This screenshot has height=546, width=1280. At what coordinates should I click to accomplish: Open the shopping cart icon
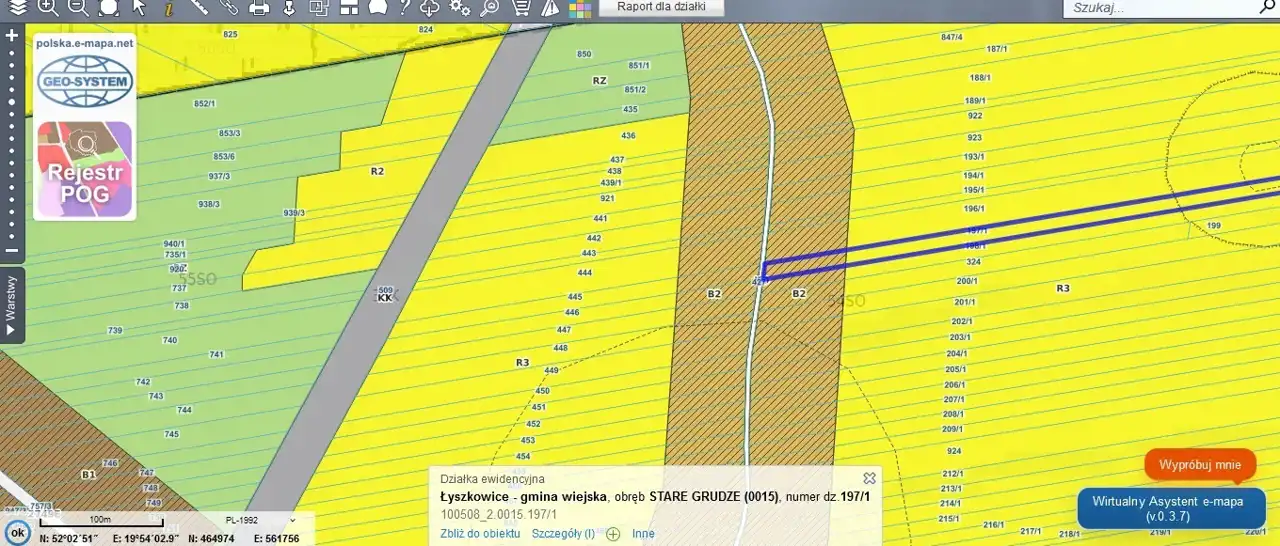click(521, 8)
